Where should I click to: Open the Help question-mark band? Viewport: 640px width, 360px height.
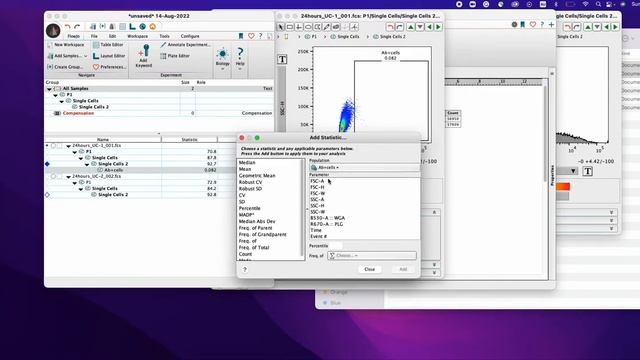pos(240,53)
